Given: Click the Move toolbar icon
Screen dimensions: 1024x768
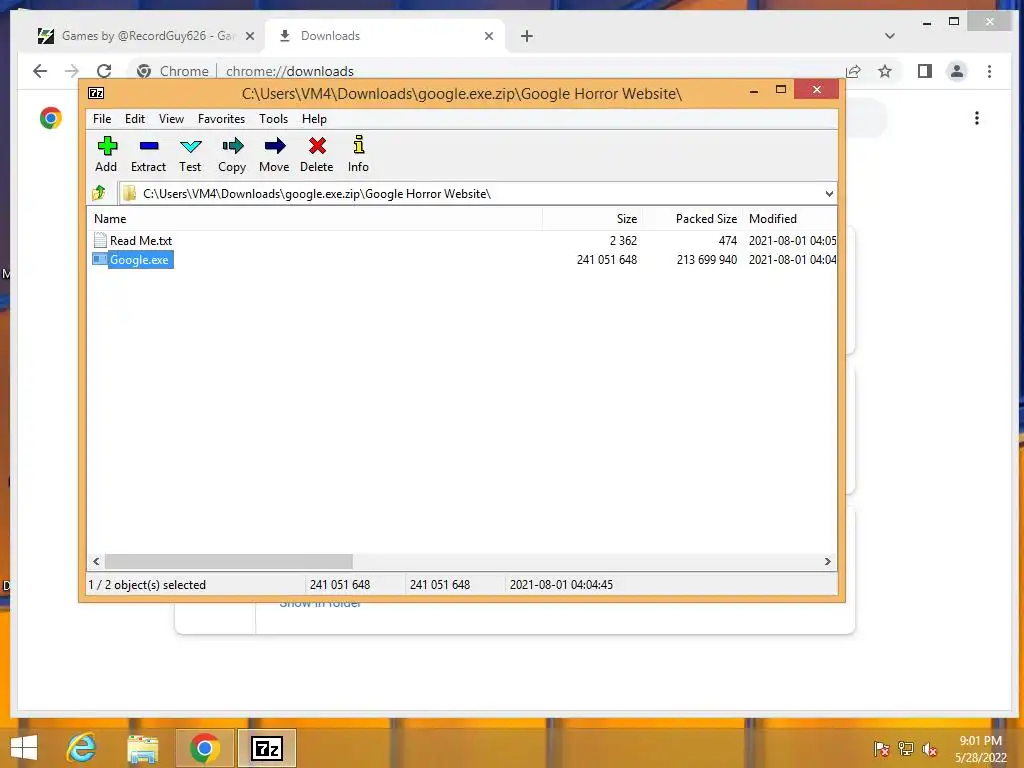Looking at the screenshot, I should click(275, 146).
